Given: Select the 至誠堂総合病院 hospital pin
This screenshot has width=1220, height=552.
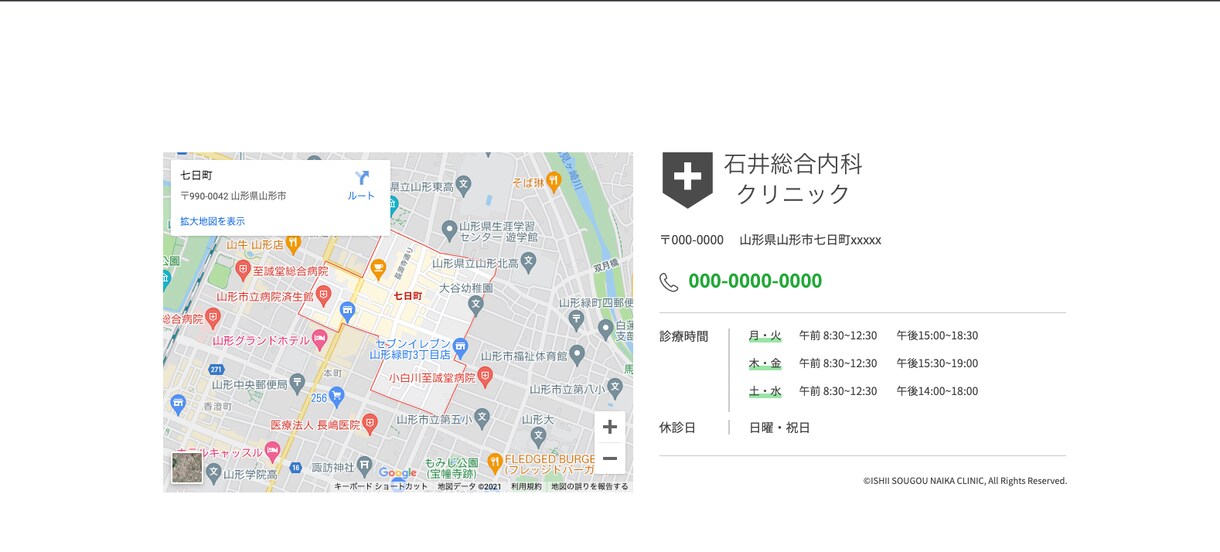Looking at the screenshot, I should (x=243, y=270).
